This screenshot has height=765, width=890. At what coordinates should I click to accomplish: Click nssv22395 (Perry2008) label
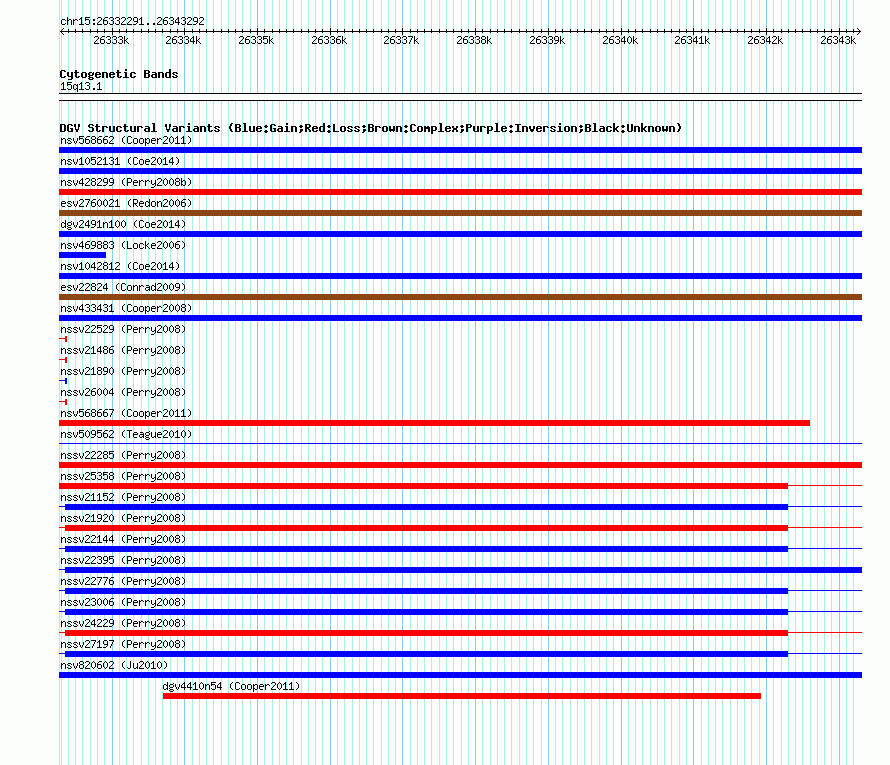point(123,560)
